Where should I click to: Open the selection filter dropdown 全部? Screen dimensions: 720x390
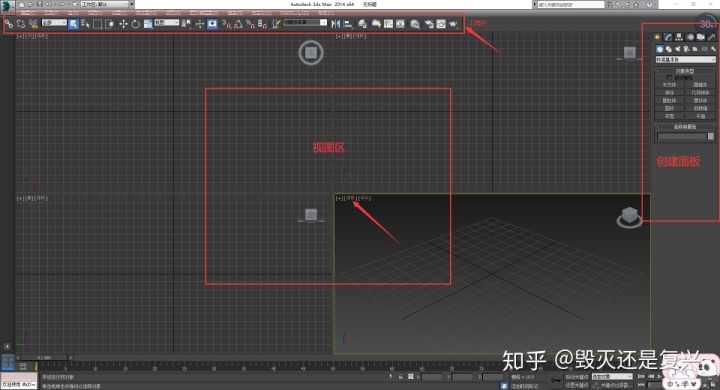54,23
